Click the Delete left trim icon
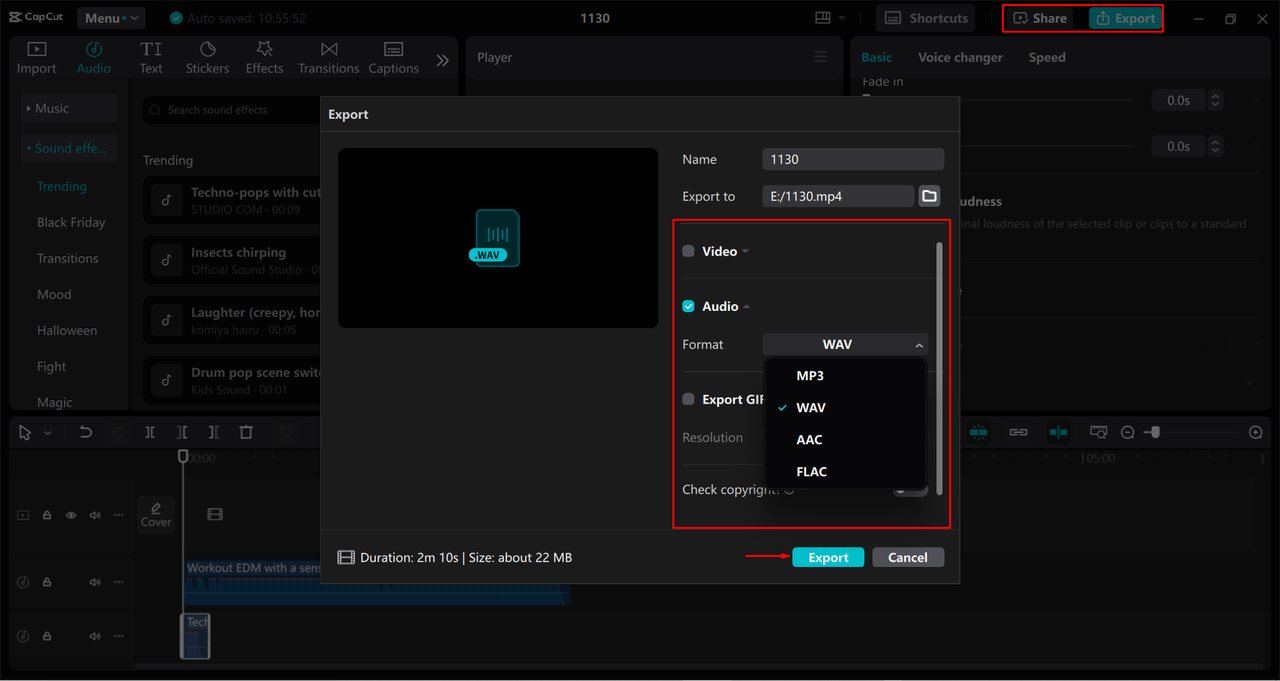 (182, 432)
